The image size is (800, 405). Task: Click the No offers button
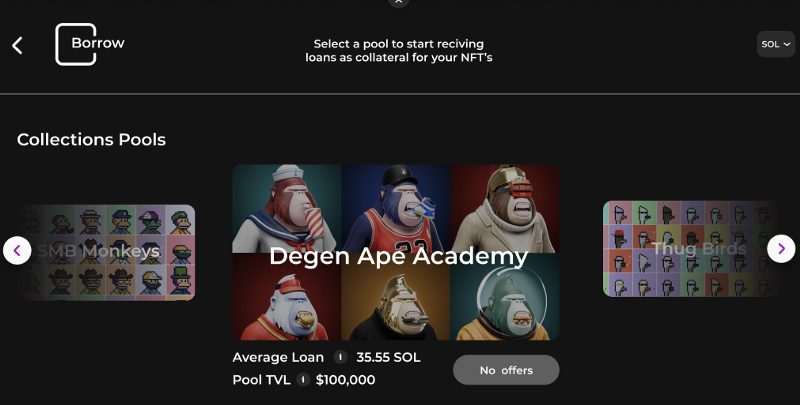coord(506,370)
